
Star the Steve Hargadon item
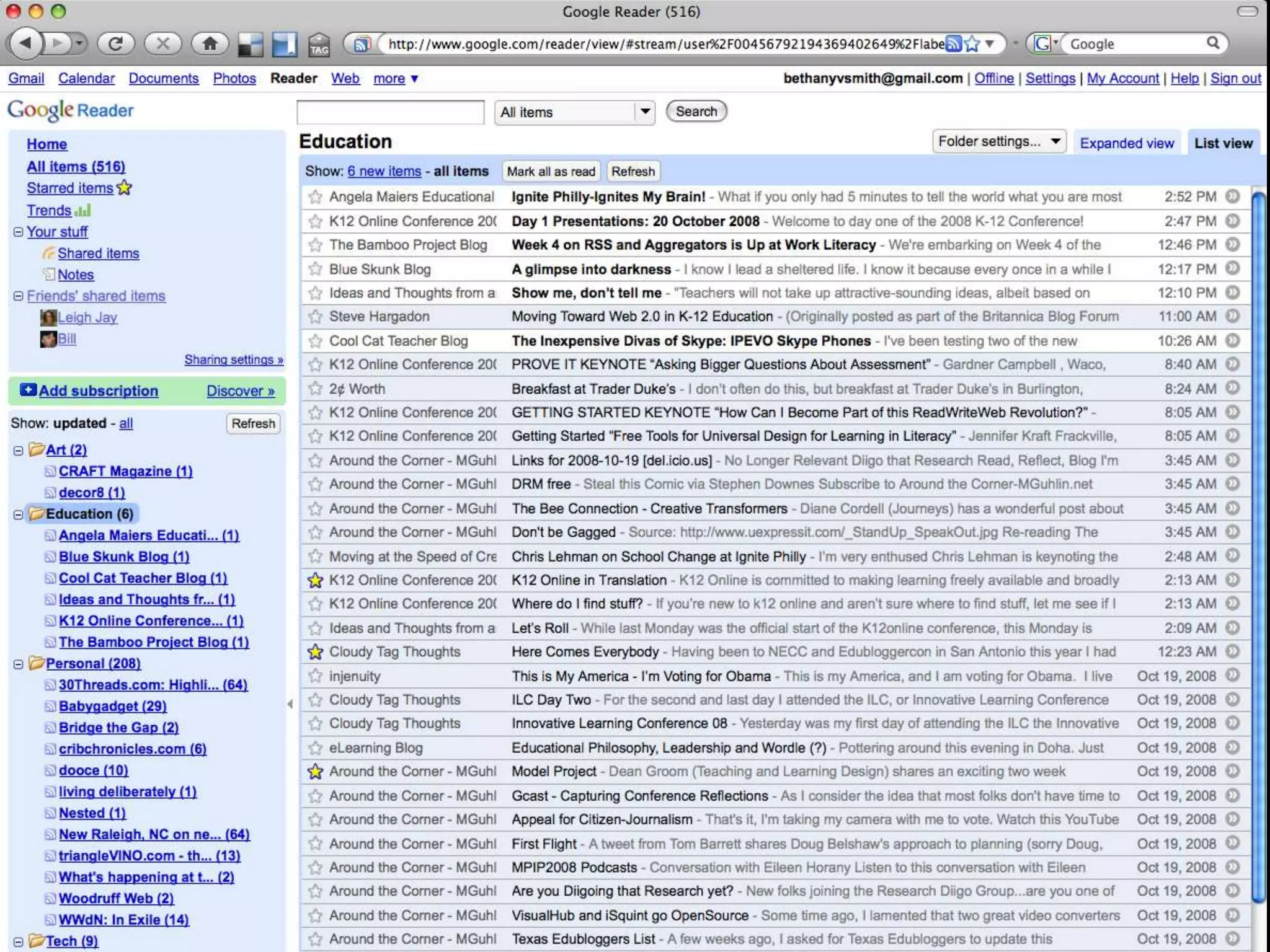(316, 317)
